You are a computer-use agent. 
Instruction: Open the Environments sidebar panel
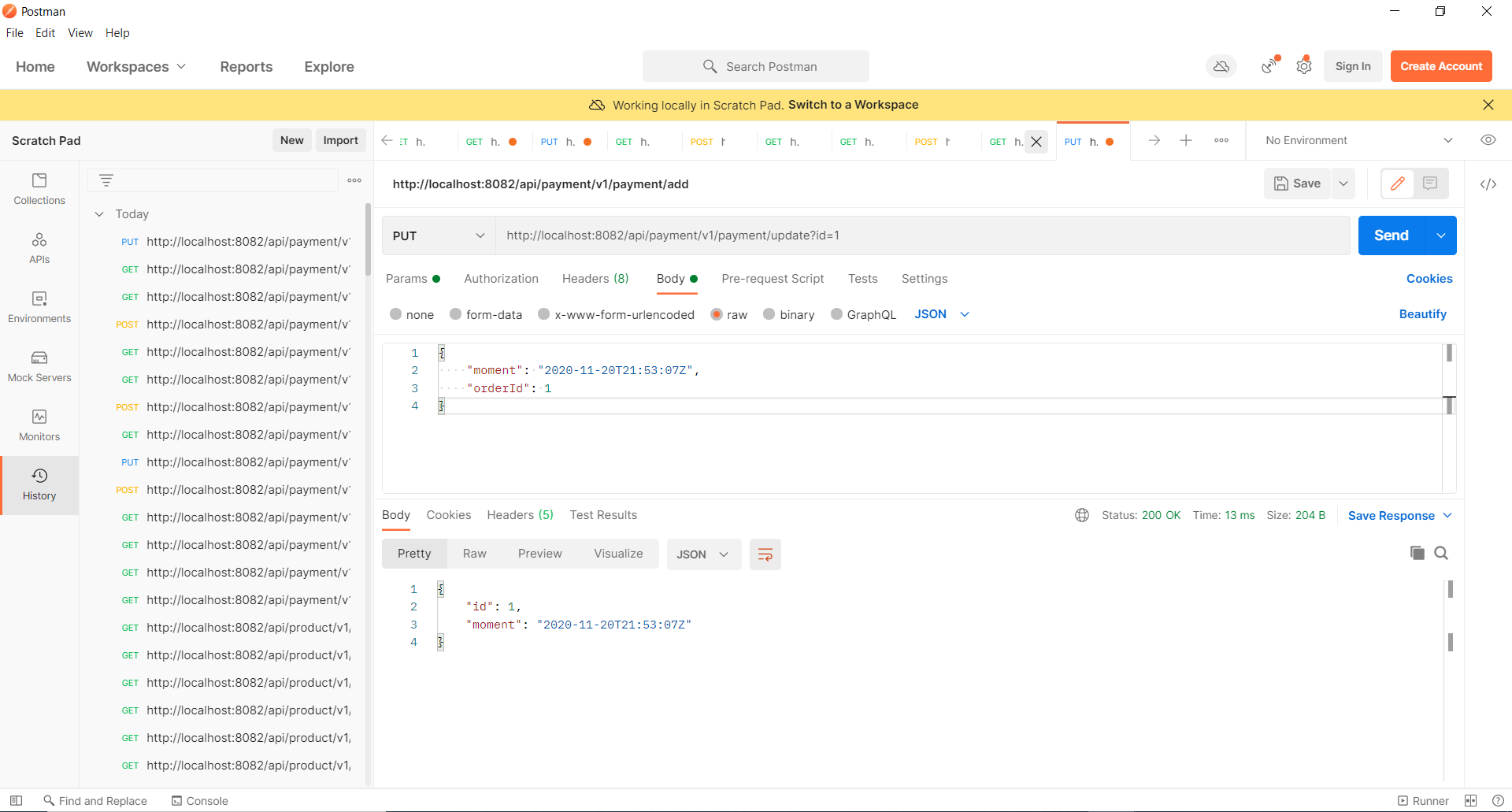[x=39, y=308]
